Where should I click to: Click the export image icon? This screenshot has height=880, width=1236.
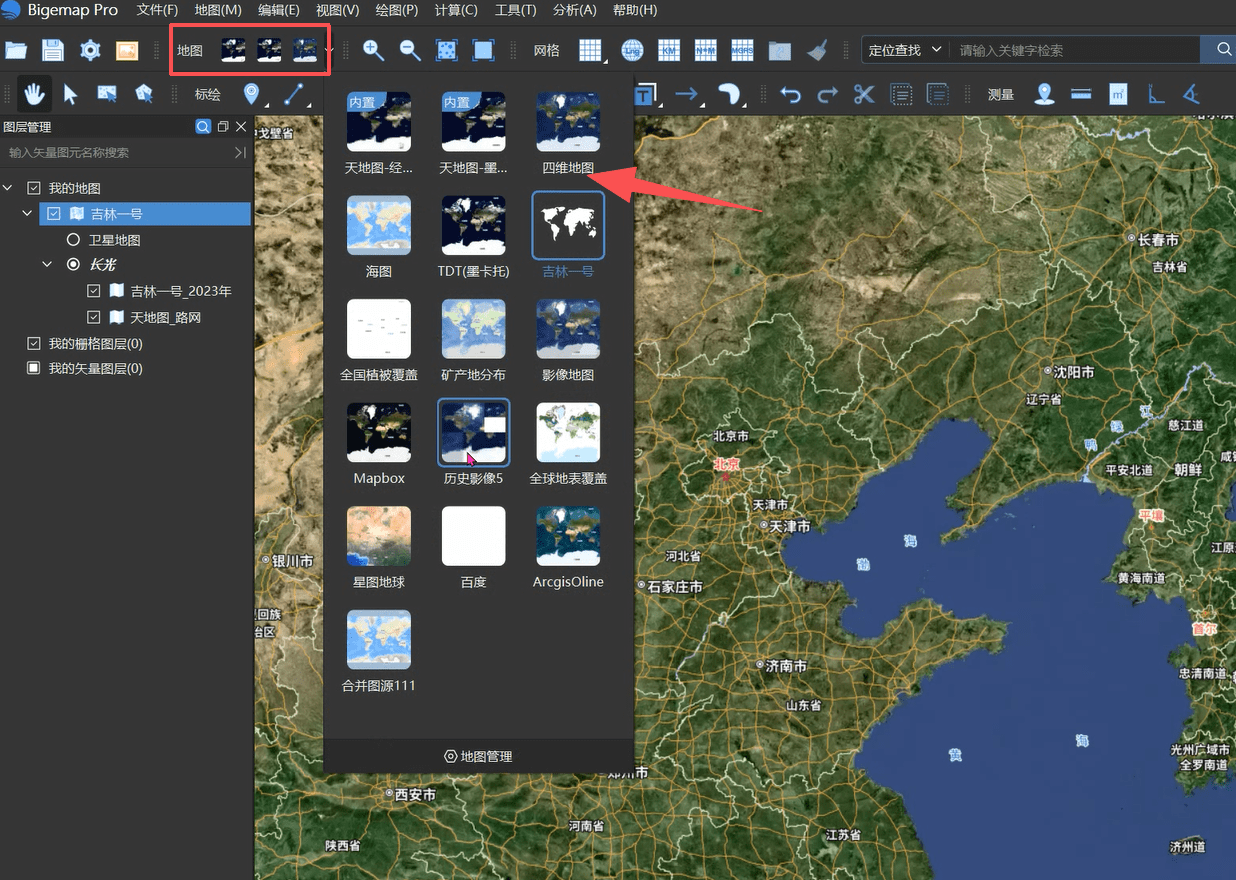point(127,50)
